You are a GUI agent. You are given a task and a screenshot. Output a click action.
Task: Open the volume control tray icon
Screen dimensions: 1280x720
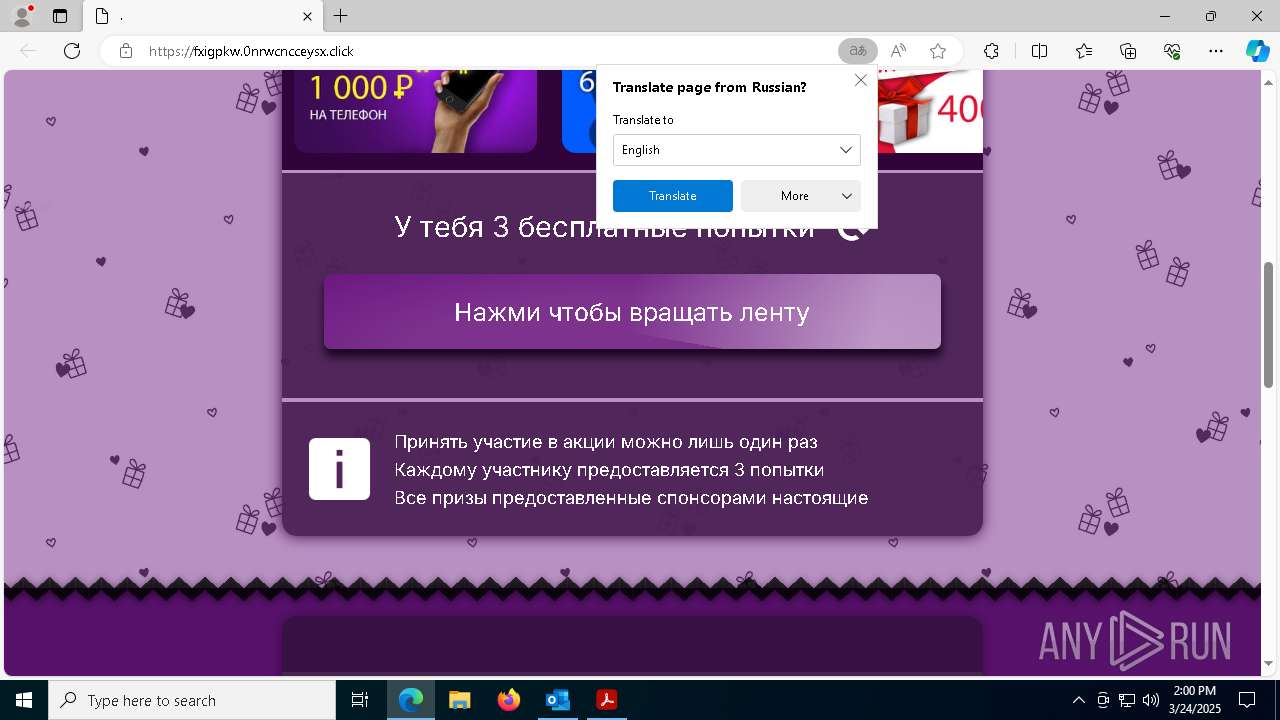(x=1151, y=700)
